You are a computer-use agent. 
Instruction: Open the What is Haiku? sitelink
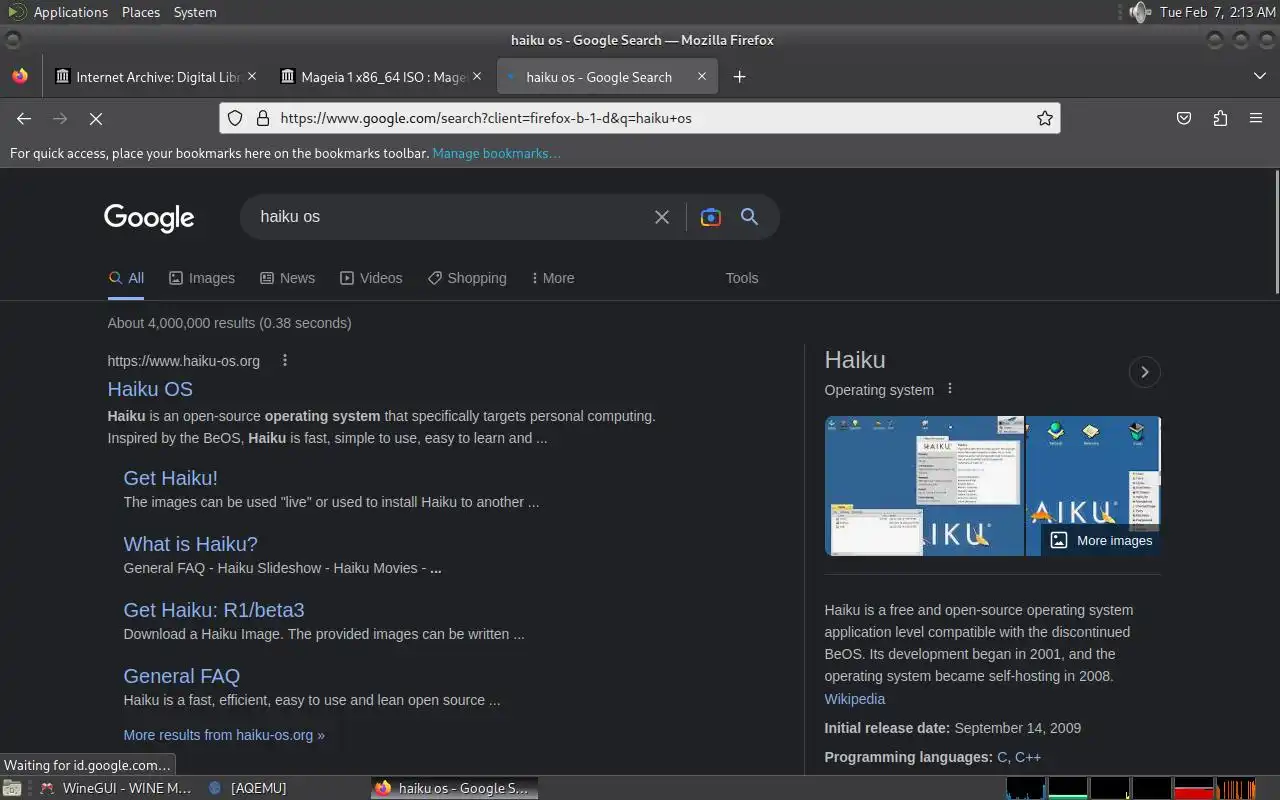click(190, 544)
